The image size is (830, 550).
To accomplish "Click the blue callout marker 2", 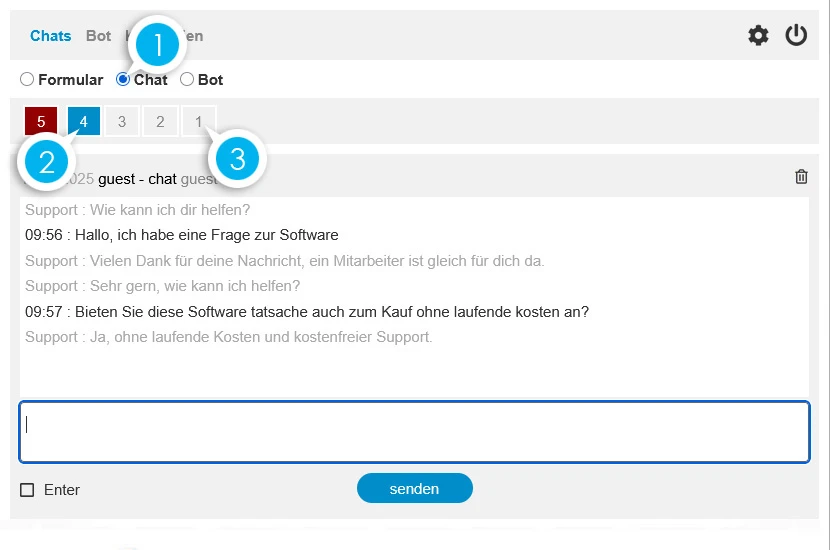I will pos(46,163).
